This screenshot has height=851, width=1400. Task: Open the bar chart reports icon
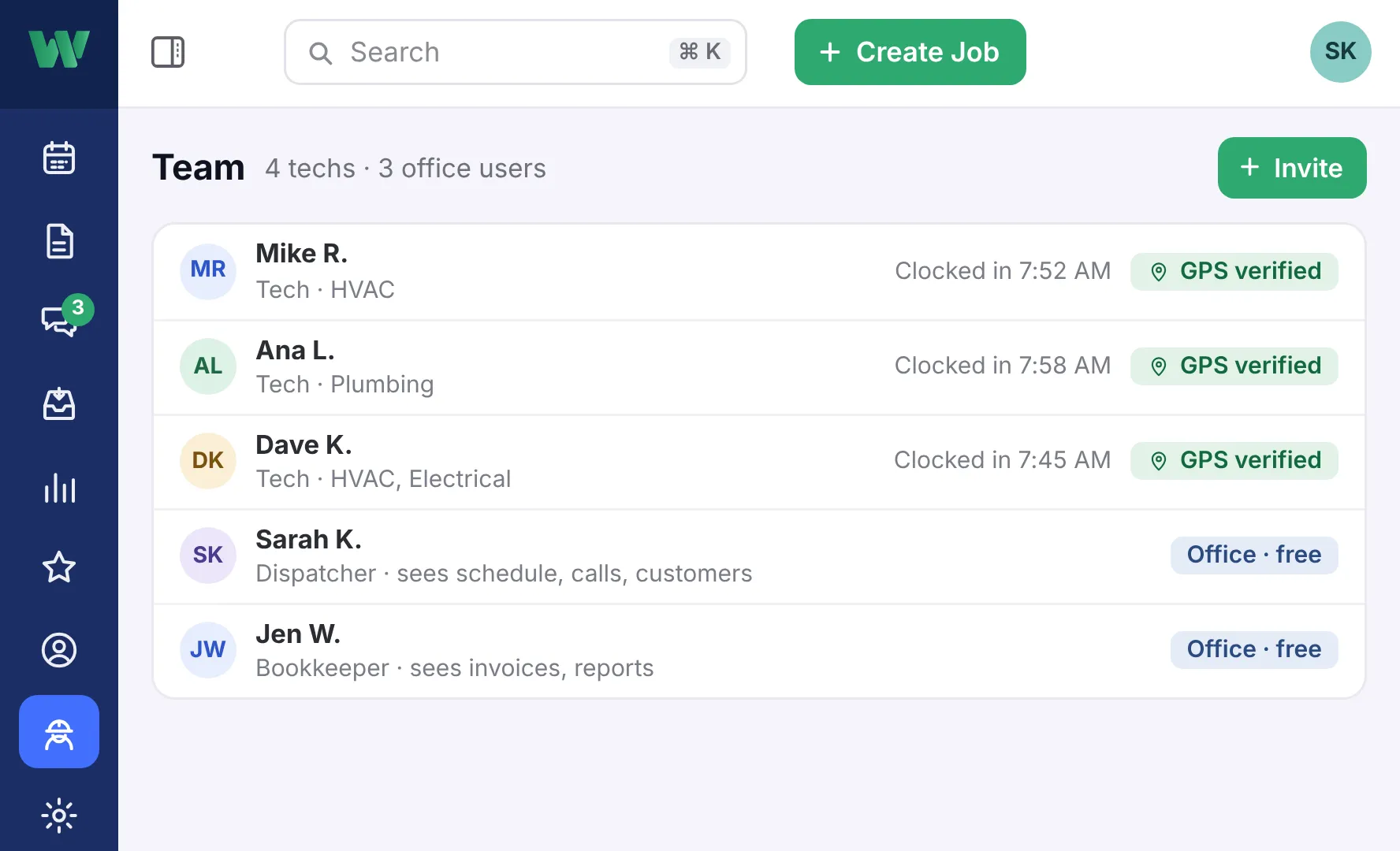click(x=59, y=488)
